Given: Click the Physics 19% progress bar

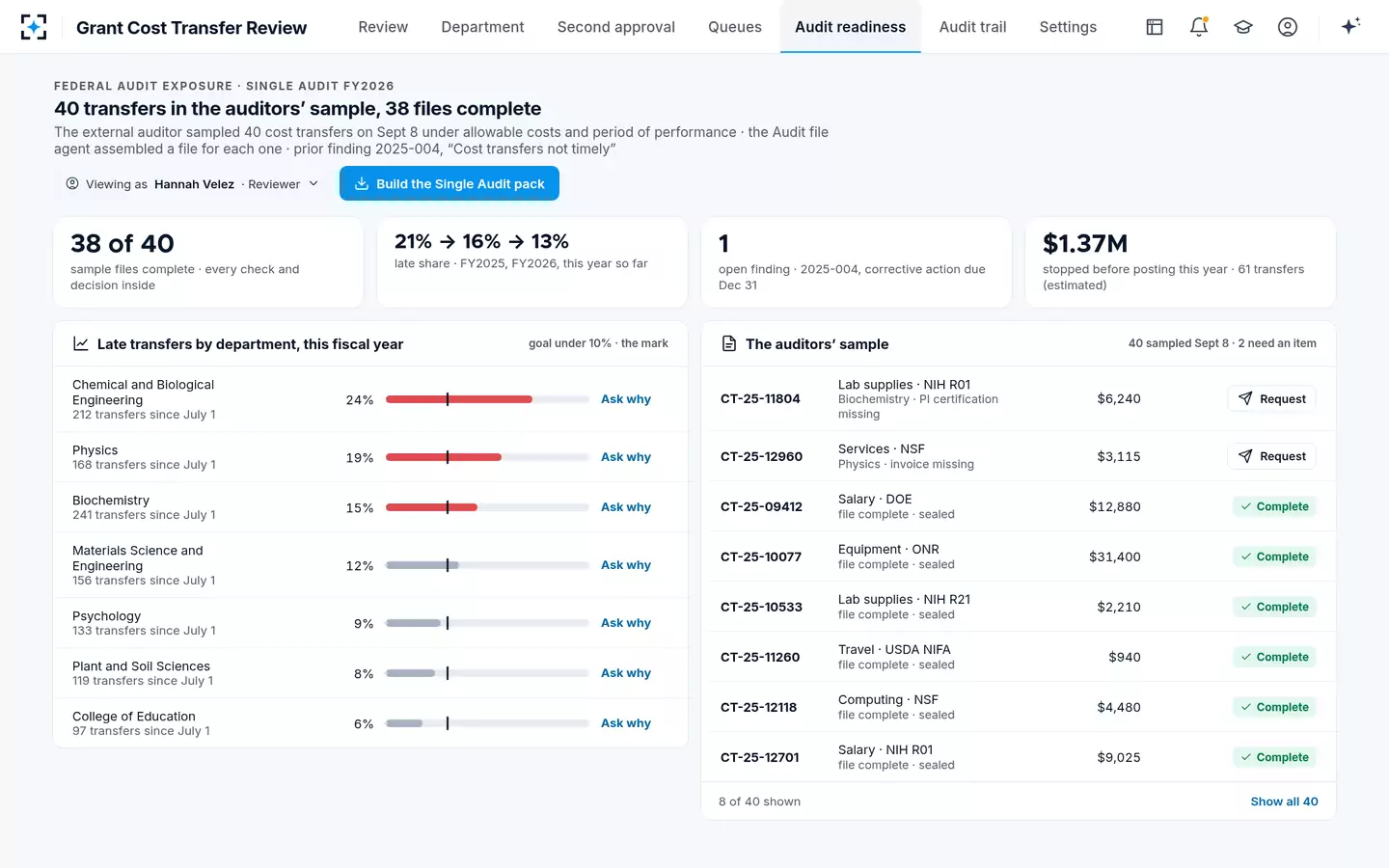Looking at the screenshot, I should [487, 457].
